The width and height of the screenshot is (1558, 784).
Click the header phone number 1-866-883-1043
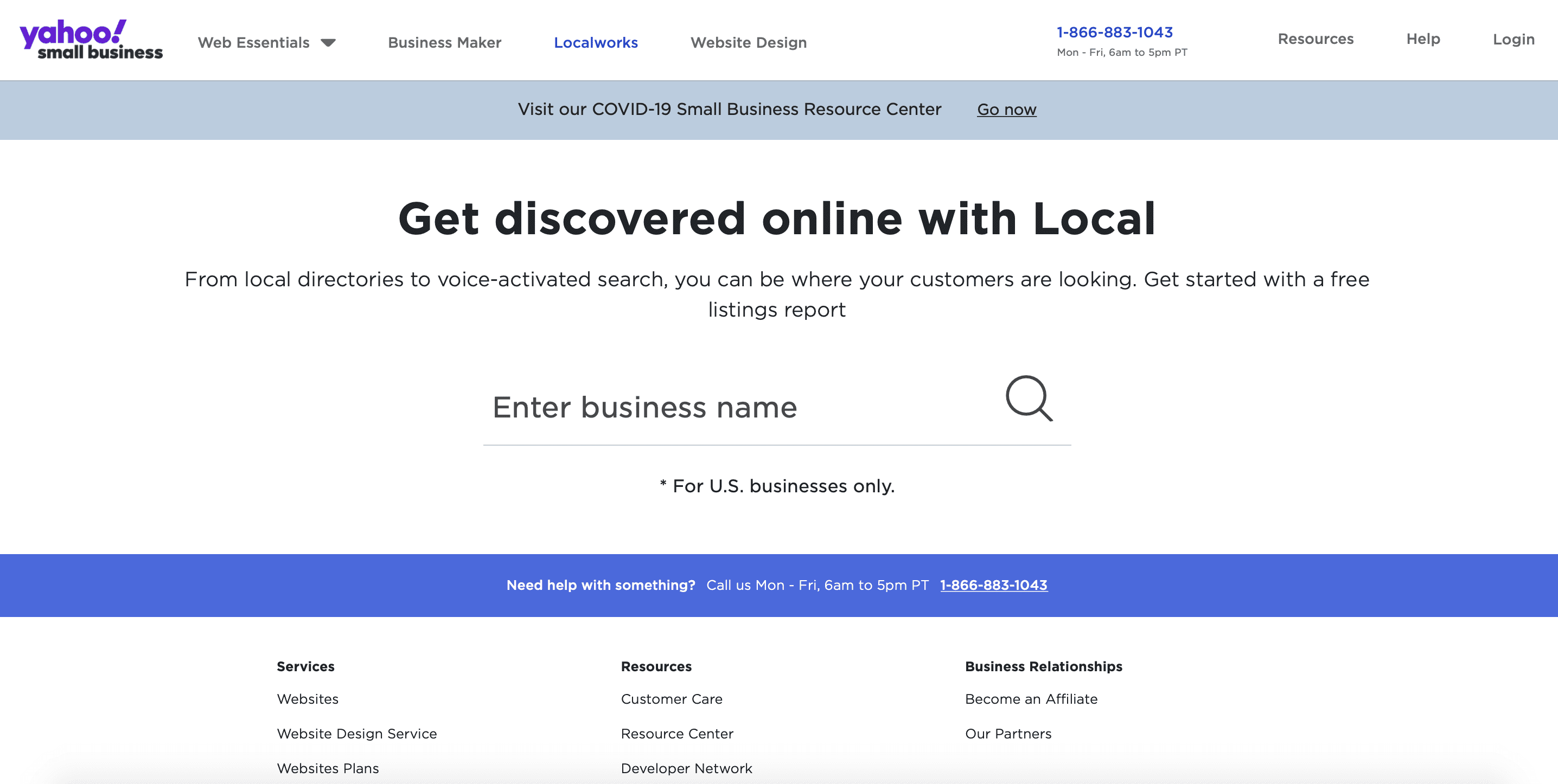click(x=1115, y=32)
